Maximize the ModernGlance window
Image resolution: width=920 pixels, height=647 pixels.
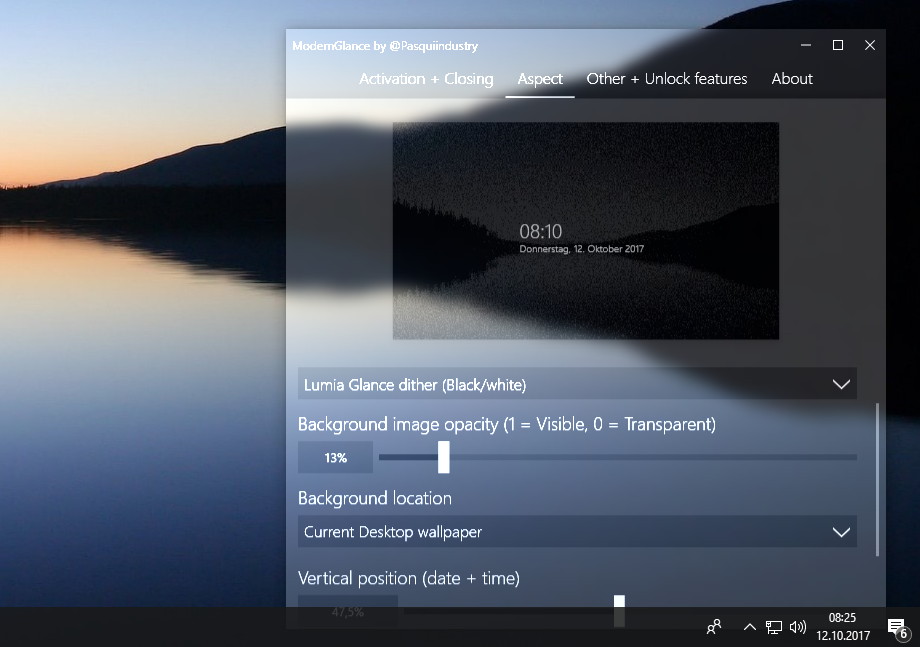pyautogui.click(x=838, y=45)
